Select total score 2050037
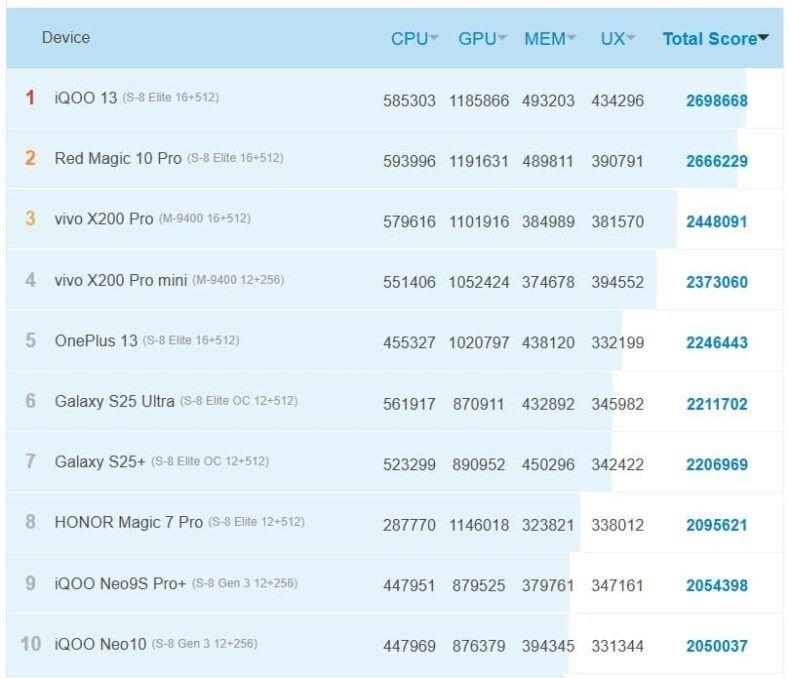The height and width of the screenshot is (678, 790). 716,646
